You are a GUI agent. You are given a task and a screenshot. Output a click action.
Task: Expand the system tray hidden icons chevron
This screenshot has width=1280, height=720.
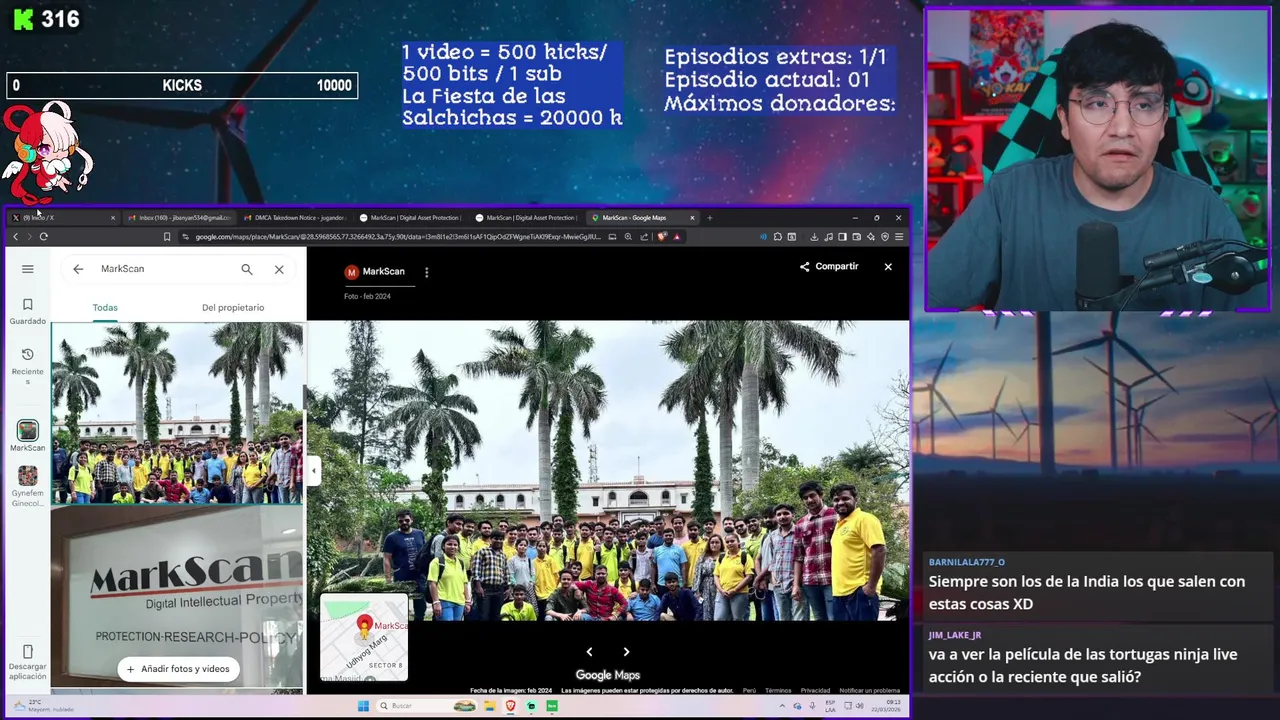coord(783,706)
